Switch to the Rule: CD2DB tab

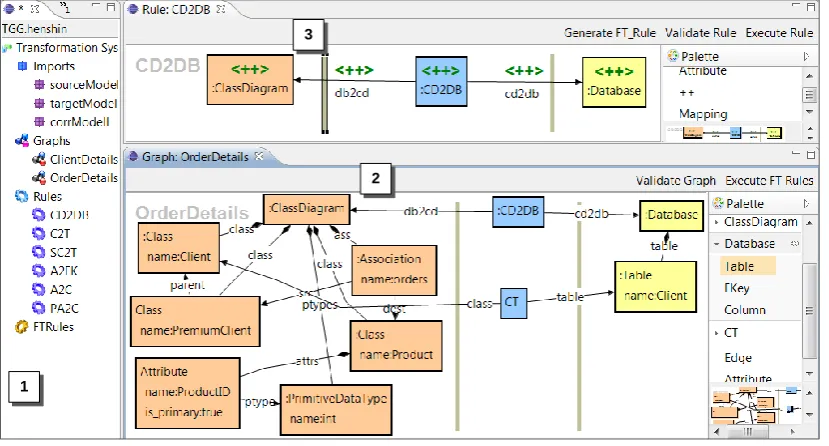click(176, 9)
